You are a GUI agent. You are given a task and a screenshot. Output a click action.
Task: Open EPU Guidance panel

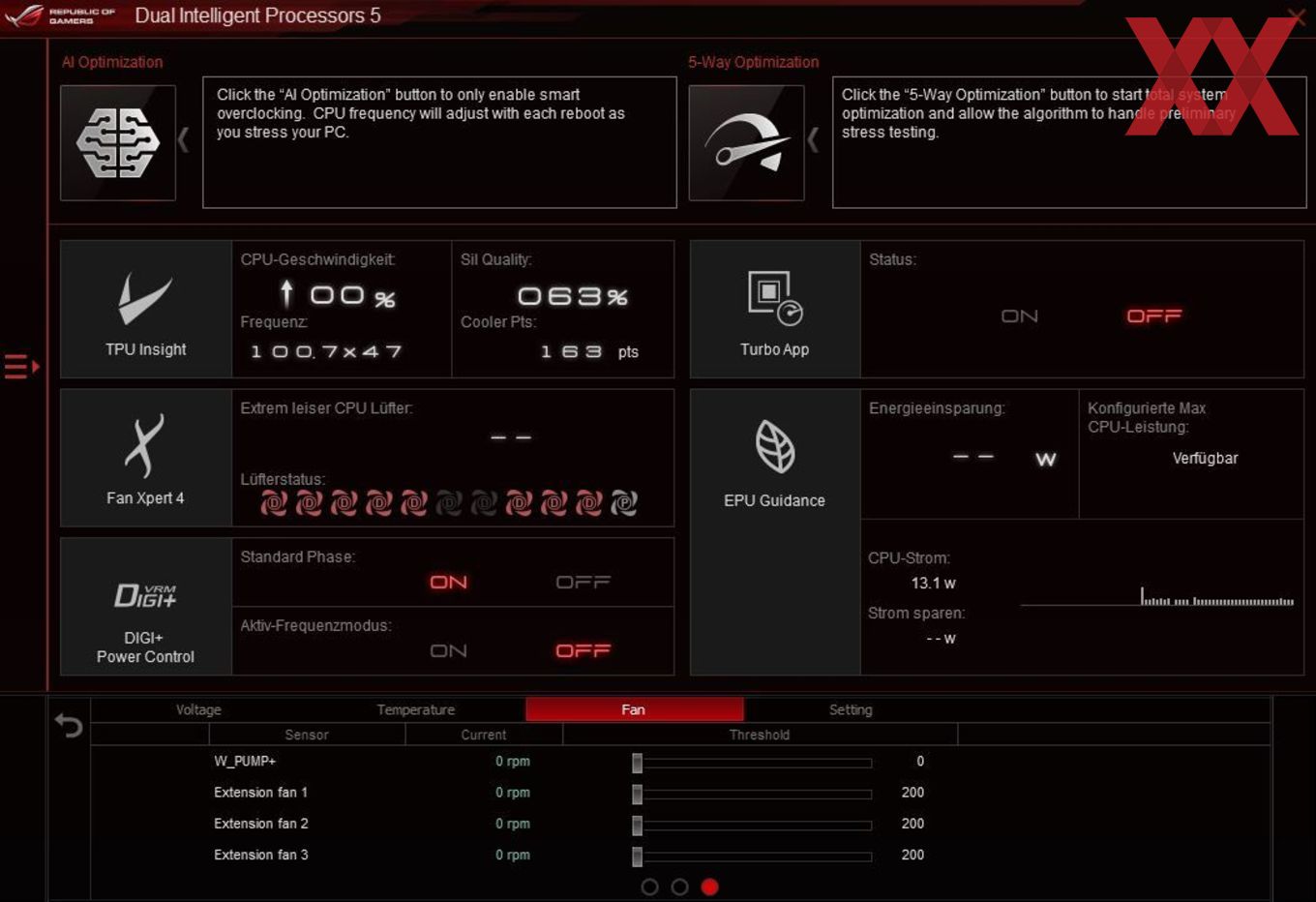pyautogui.click(x=775, y=532)
